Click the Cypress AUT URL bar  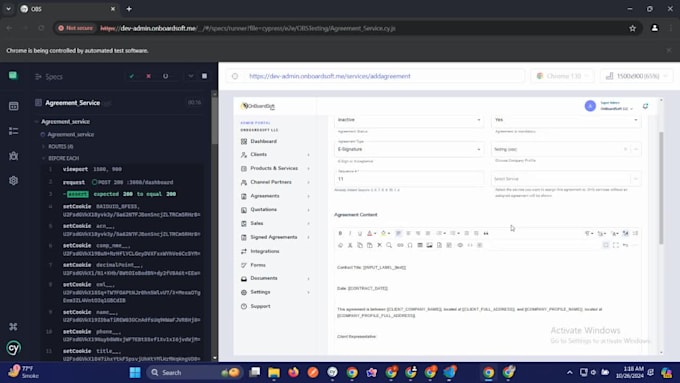pyautogui.click(x=375, y=76)
